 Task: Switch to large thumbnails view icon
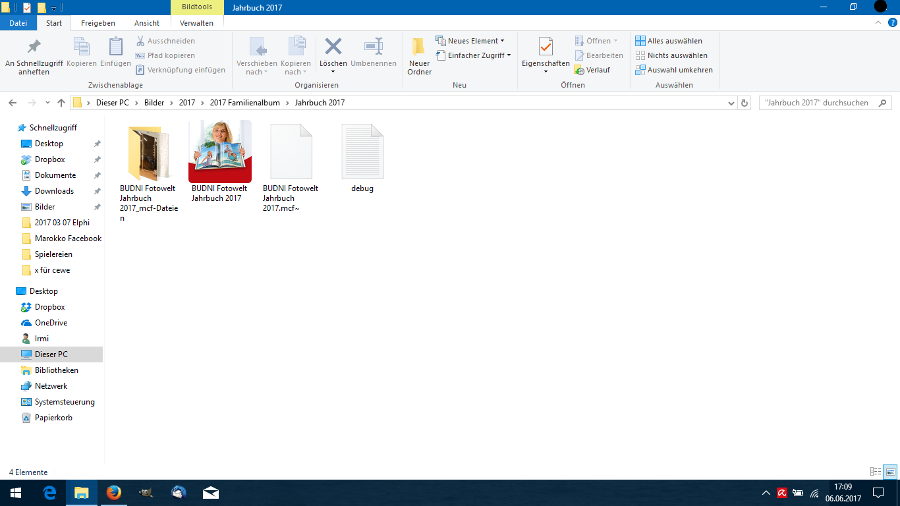click(890, 472)
